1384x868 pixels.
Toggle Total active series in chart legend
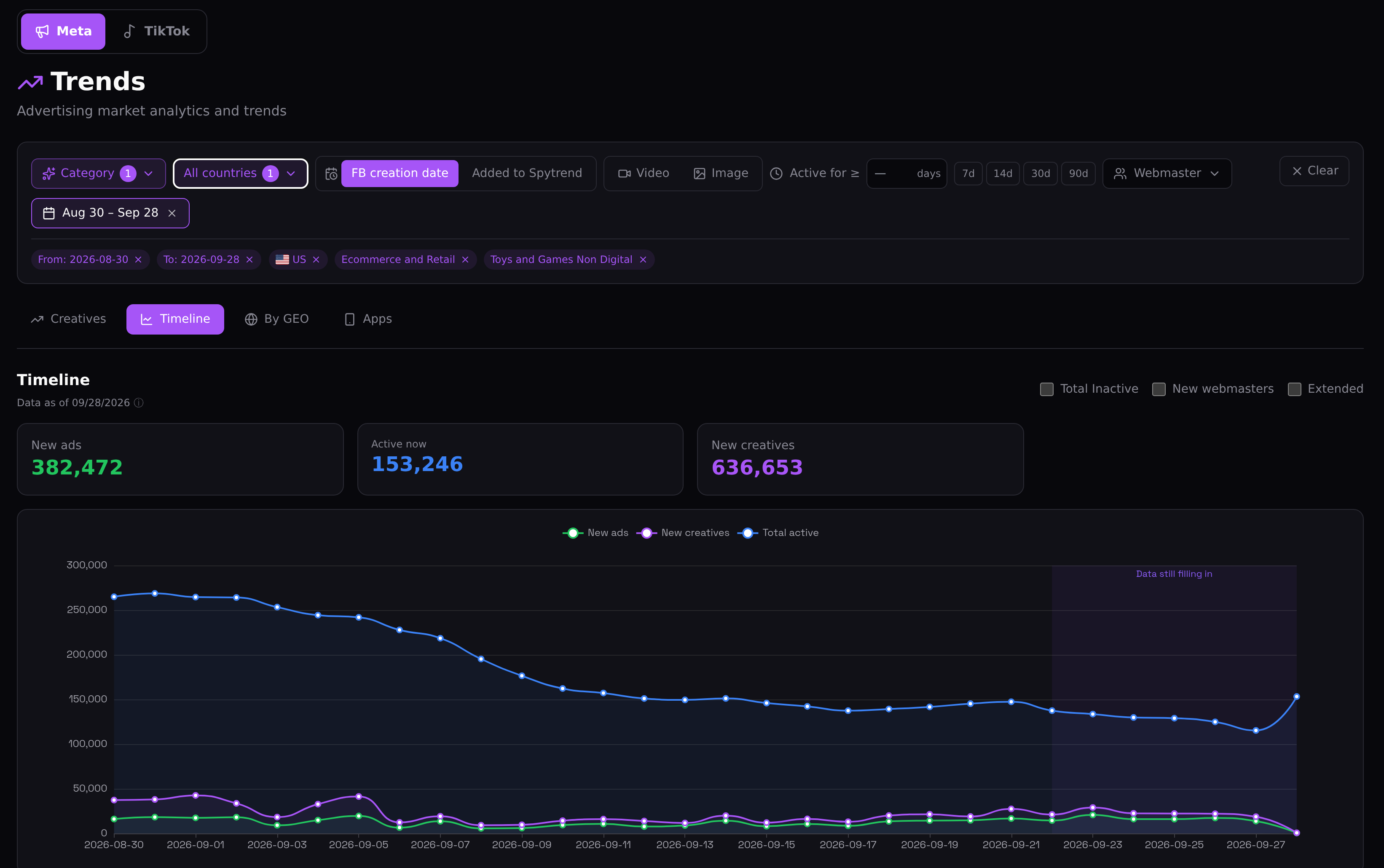pos(778,533)
